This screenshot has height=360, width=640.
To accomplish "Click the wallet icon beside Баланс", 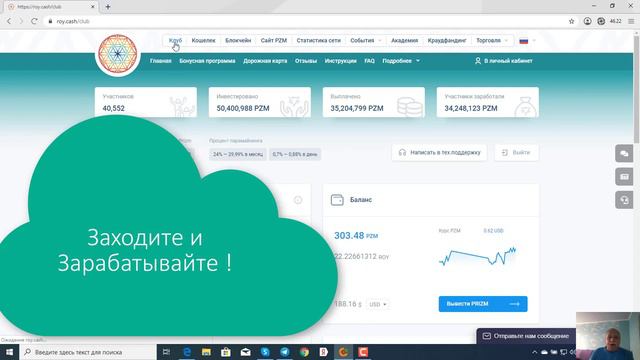I will 337,200.
